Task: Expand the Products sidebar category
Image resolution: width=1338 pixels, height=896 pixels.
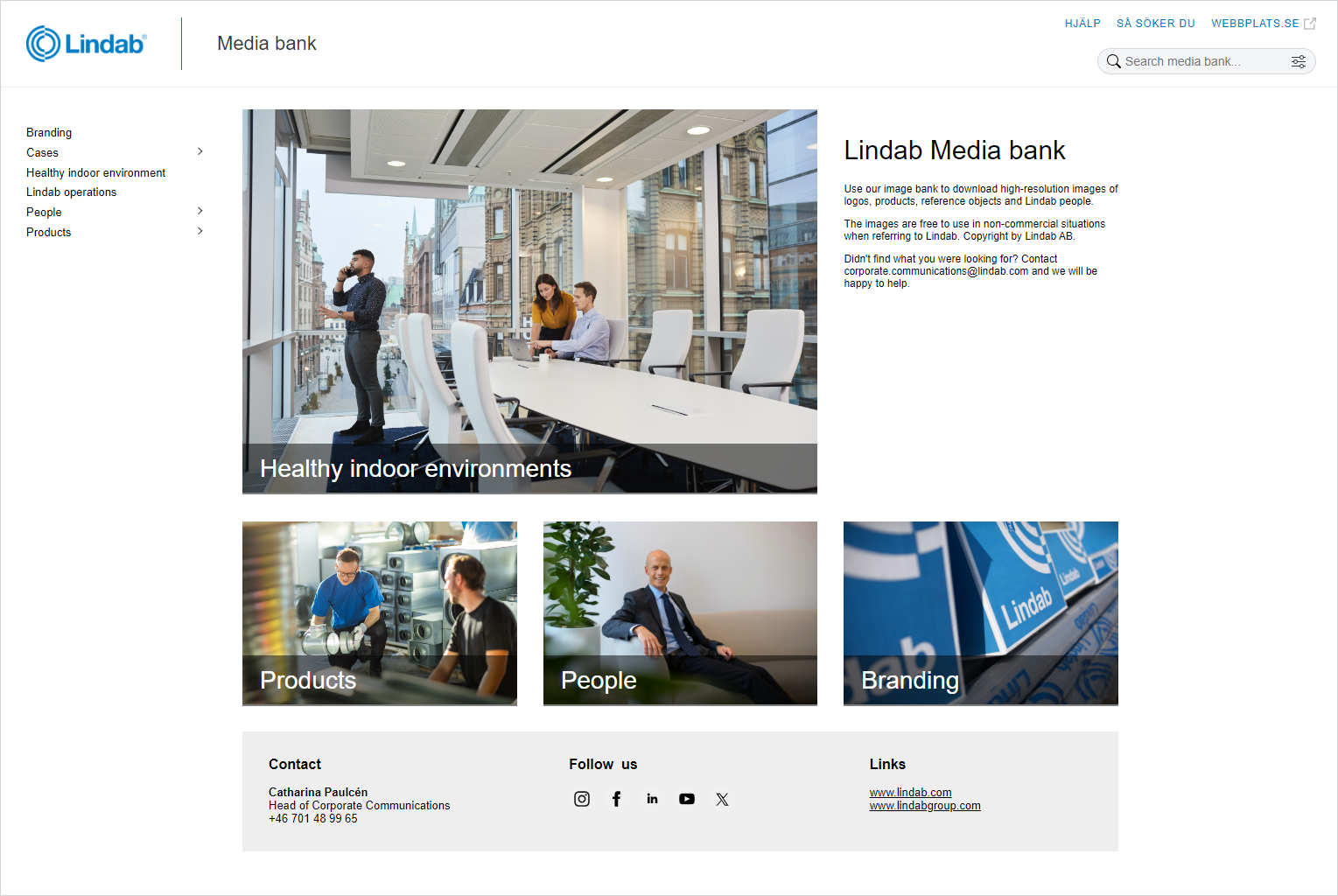Action: tap(200, 231)
